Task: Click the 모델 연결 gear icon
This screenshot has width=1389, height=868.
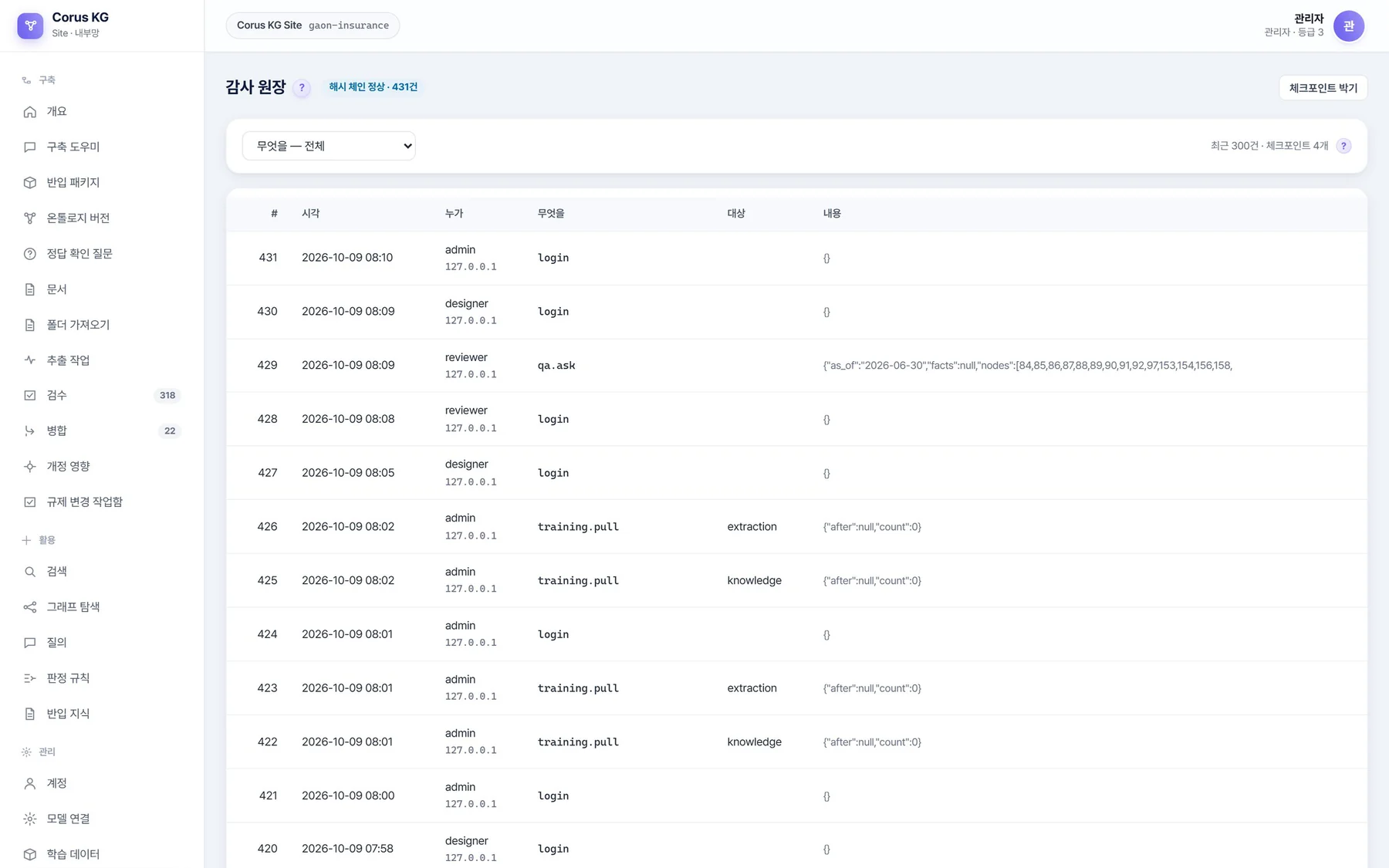Action: coord(30,819)
